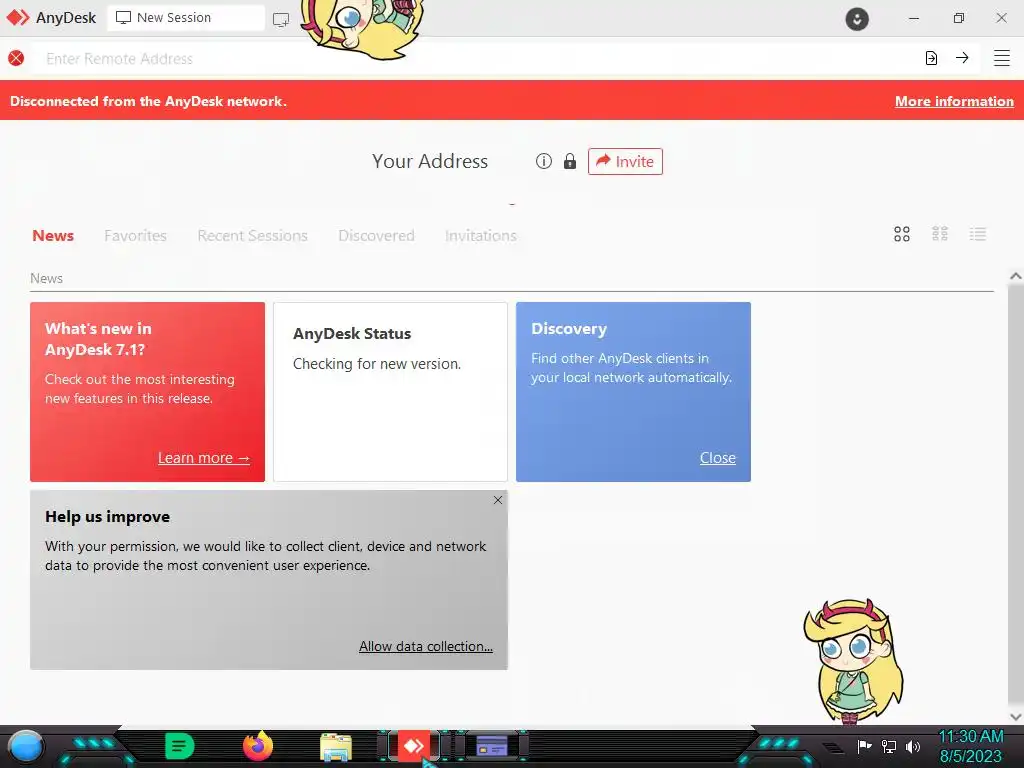Click the scrollbar up arrow
Image resolution: width=1024 pixels, height=768 pixels.
1015,276
